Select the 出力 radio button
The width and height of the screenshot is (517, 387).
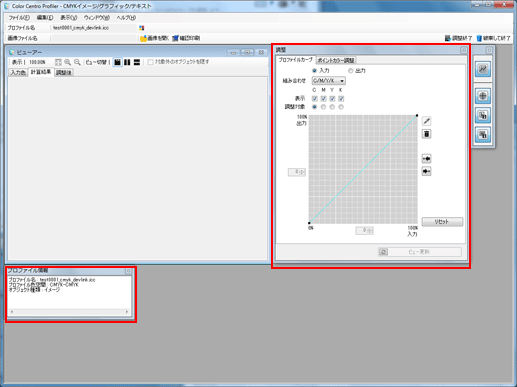tap(350, 71)
